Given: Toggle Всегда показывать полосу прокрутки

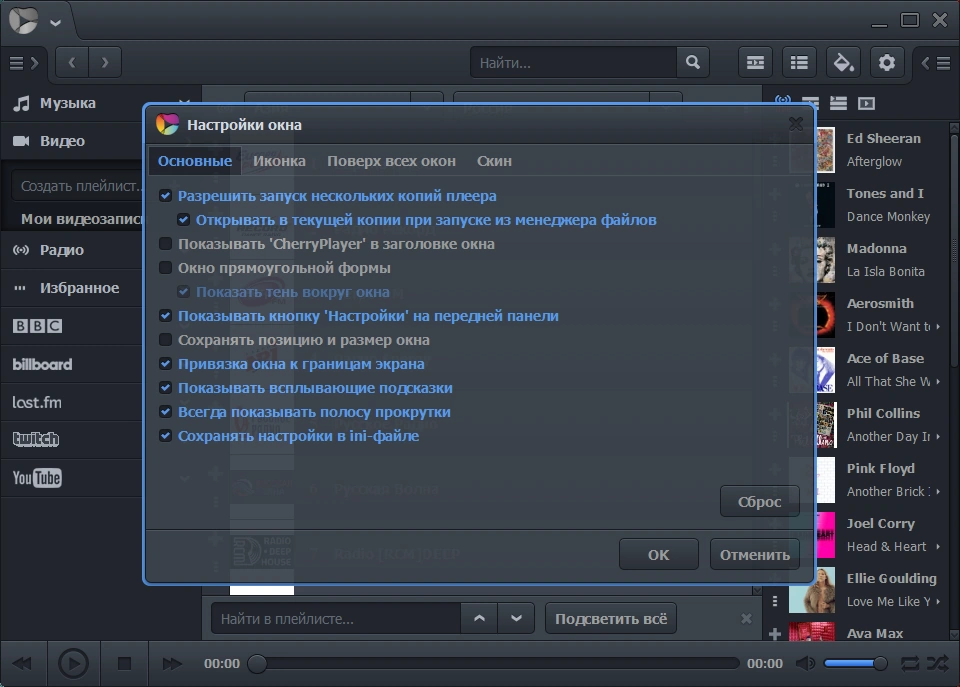Looking at the screenshot, I should point(165,411).
